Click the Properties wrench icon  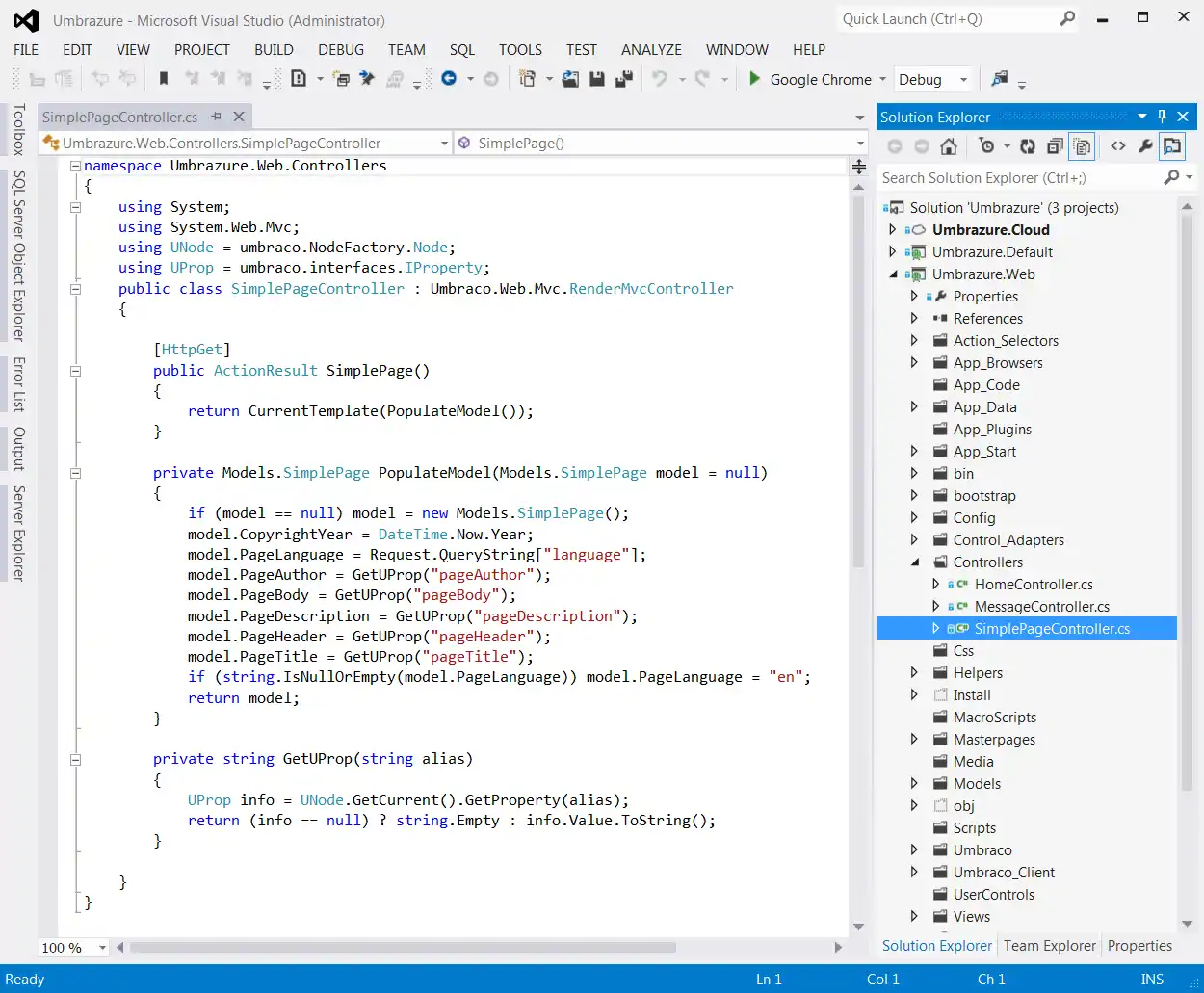pyautogui.click(x=1145, y=146)
